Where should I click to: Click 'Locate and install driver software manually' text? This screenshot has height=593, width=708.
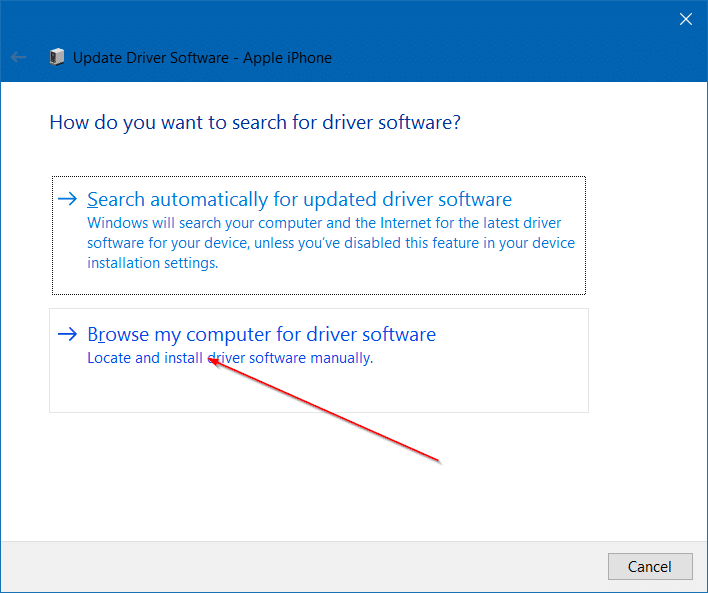(230, 358)
